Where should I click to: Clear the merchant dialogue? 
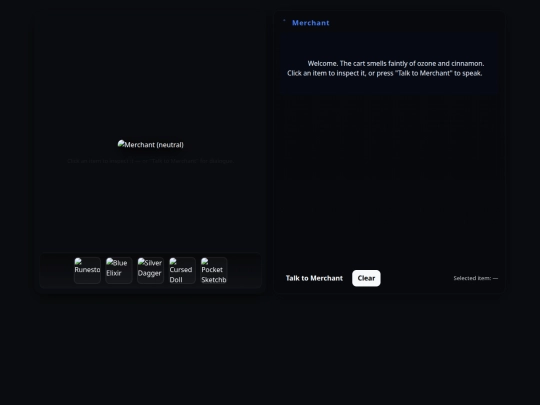[366, 278]
